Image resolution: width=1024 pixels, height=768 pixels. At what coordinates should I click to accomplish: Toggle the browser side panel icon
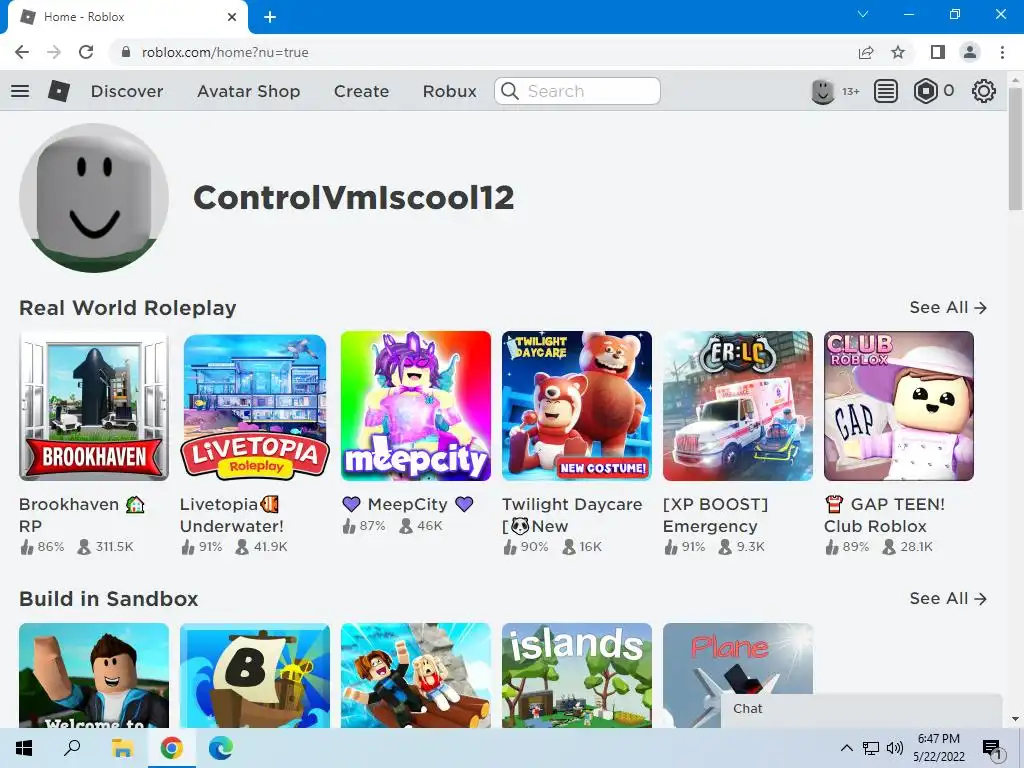[x=938, y=52]
